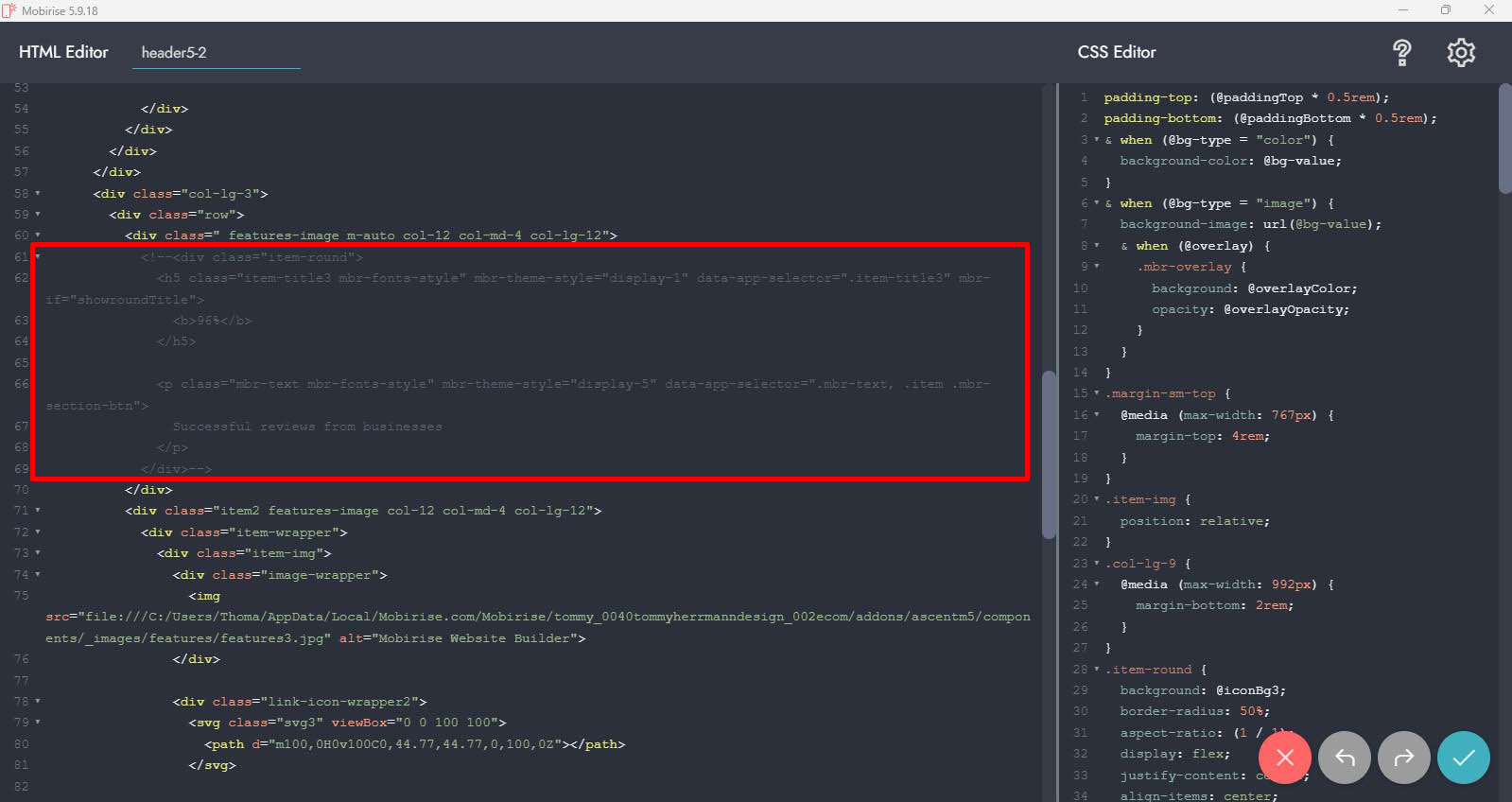Viewport: 1512px width, 802px height.
Task: Click the undo arrow button
Action: (x=1344, y=758)
